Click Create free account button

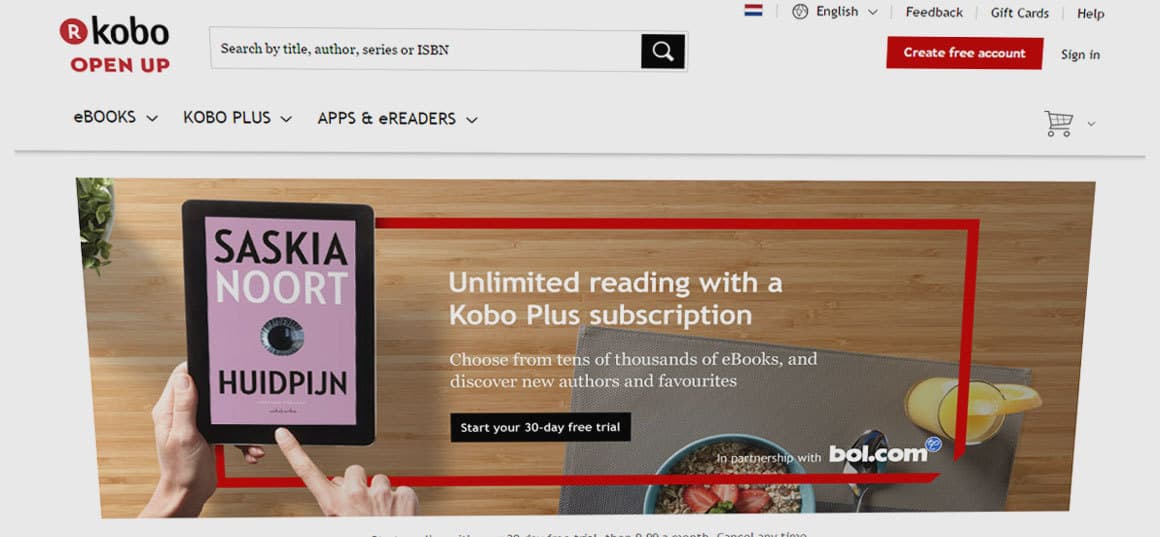965,53
